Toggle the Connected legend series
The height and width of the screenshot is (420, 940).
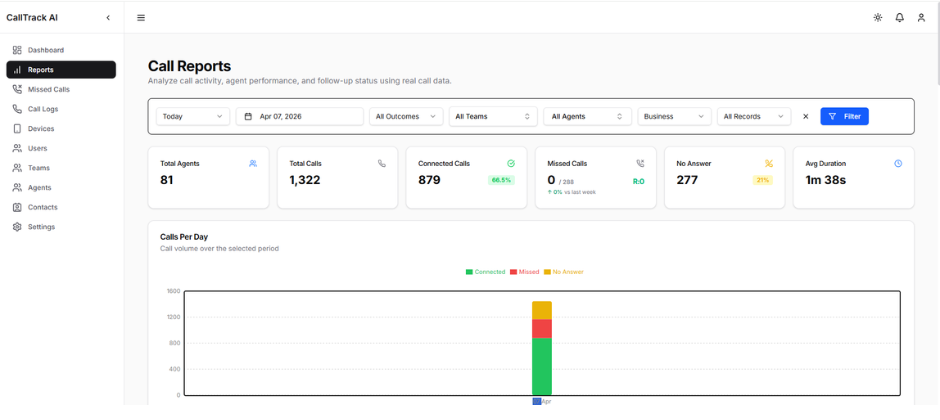(485, 271)
